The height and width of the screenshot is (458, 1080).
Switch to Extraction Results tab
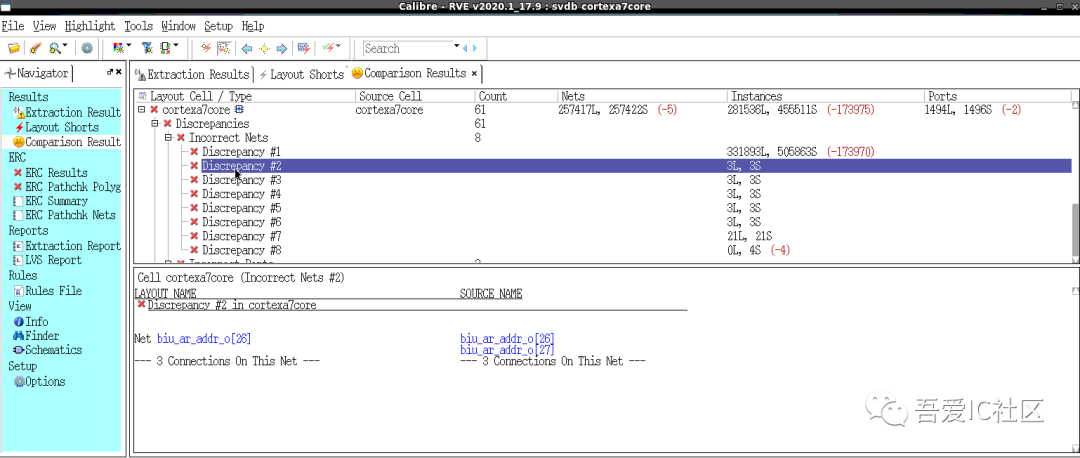pyautogui.click(x=192, y=74)
